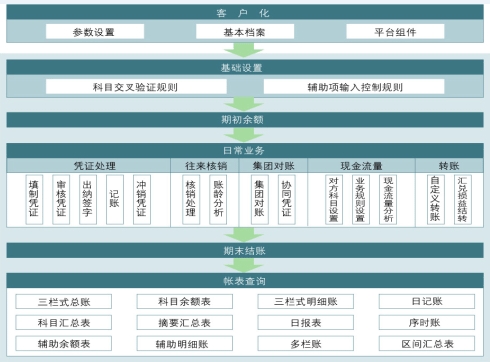Open the 出纳签字 node
The width and height of the screenshot is (490, 362).
(88, 199)
